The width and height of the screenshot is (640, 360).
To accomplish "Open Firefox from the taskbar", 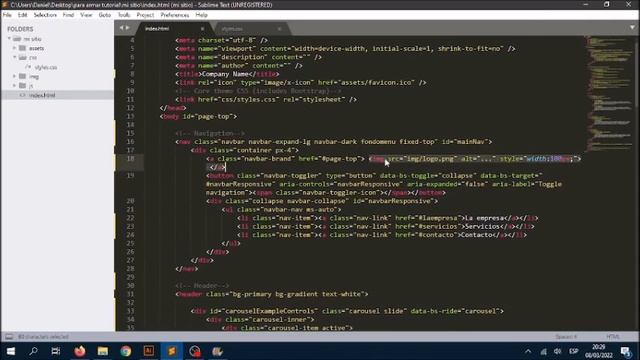I will [x=80, y=351].
